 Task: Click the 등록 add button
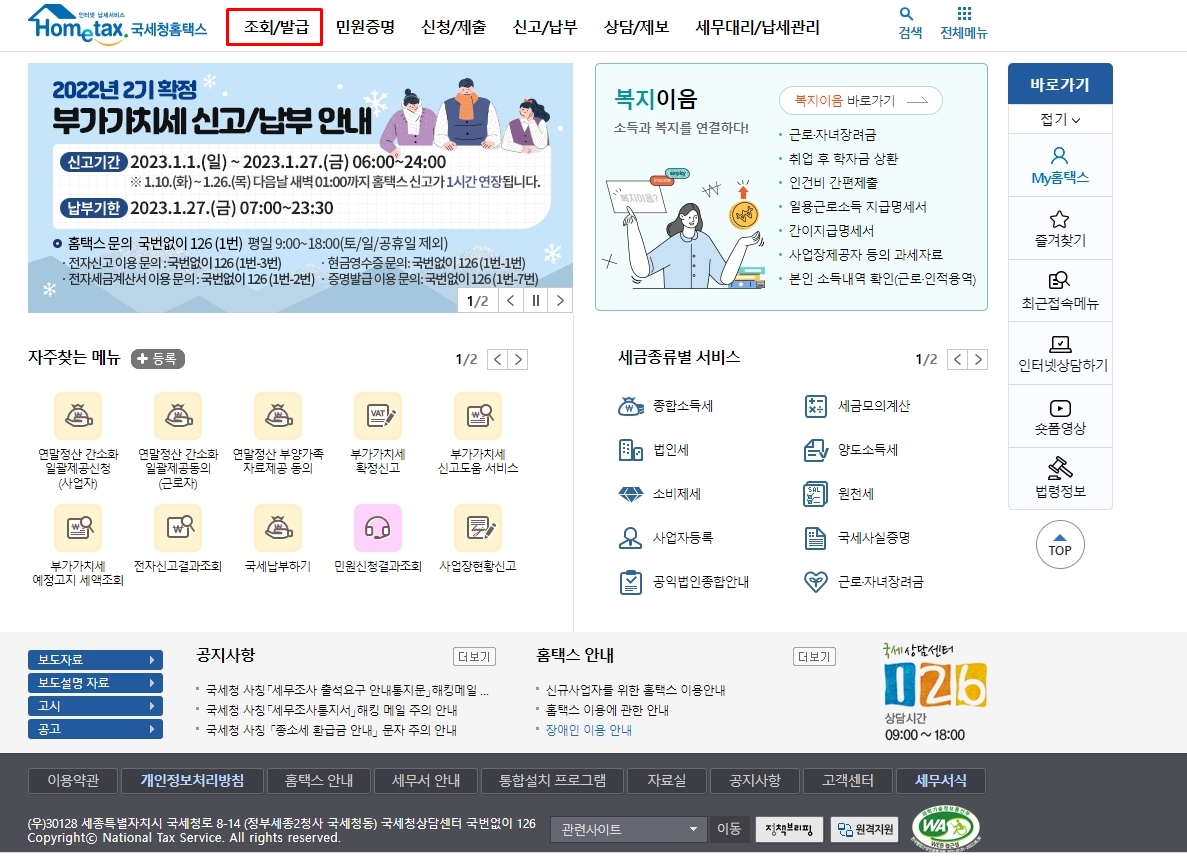point(158,359)
